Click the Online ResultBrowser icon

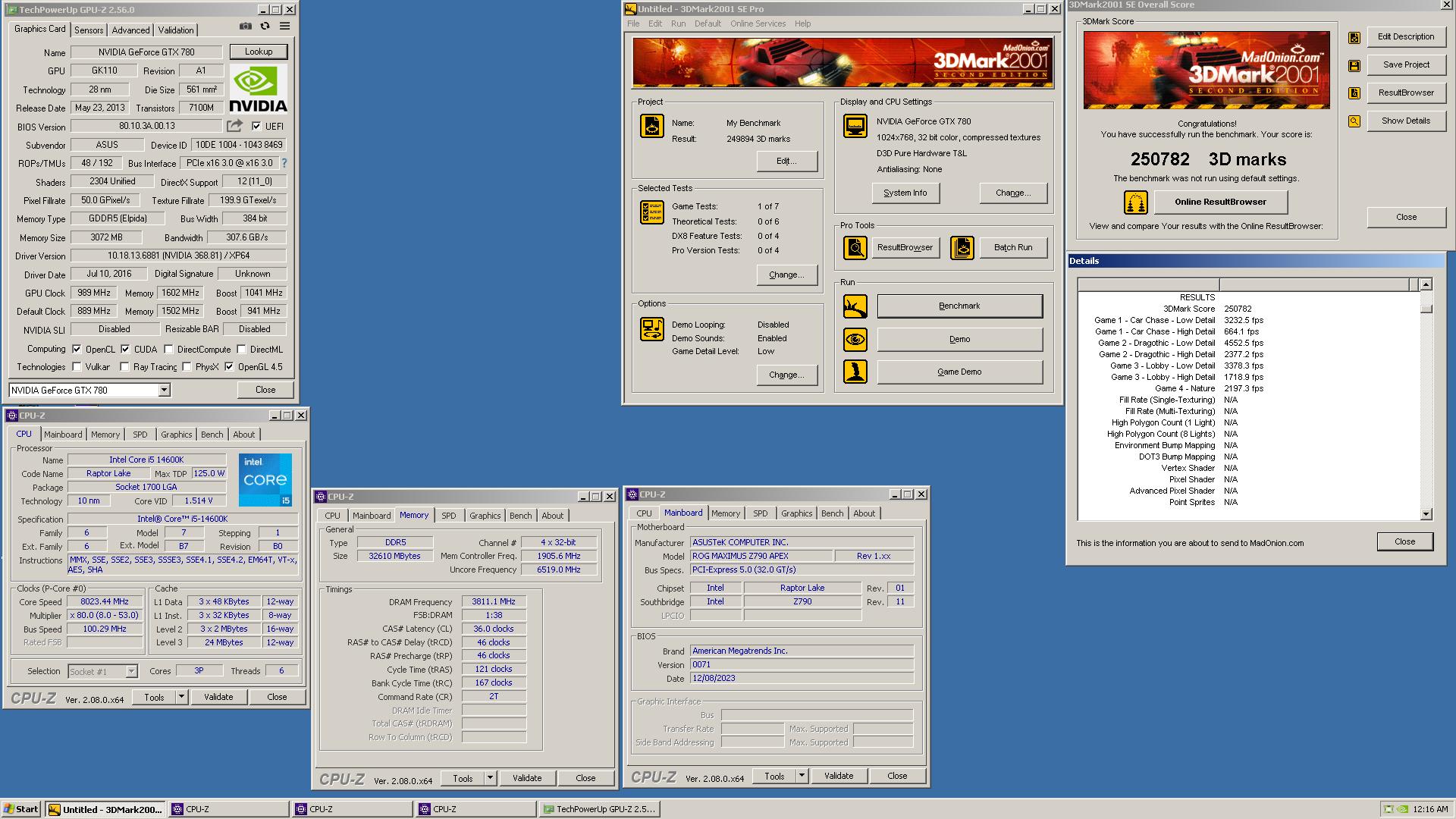(x=1135, y=202)
